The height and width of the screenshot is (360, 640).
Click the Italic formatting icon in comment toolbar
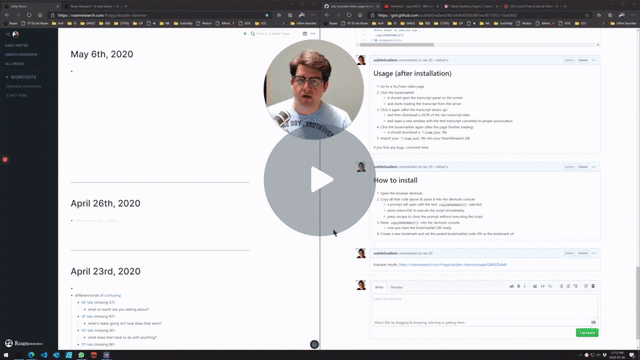coord(525,287)
